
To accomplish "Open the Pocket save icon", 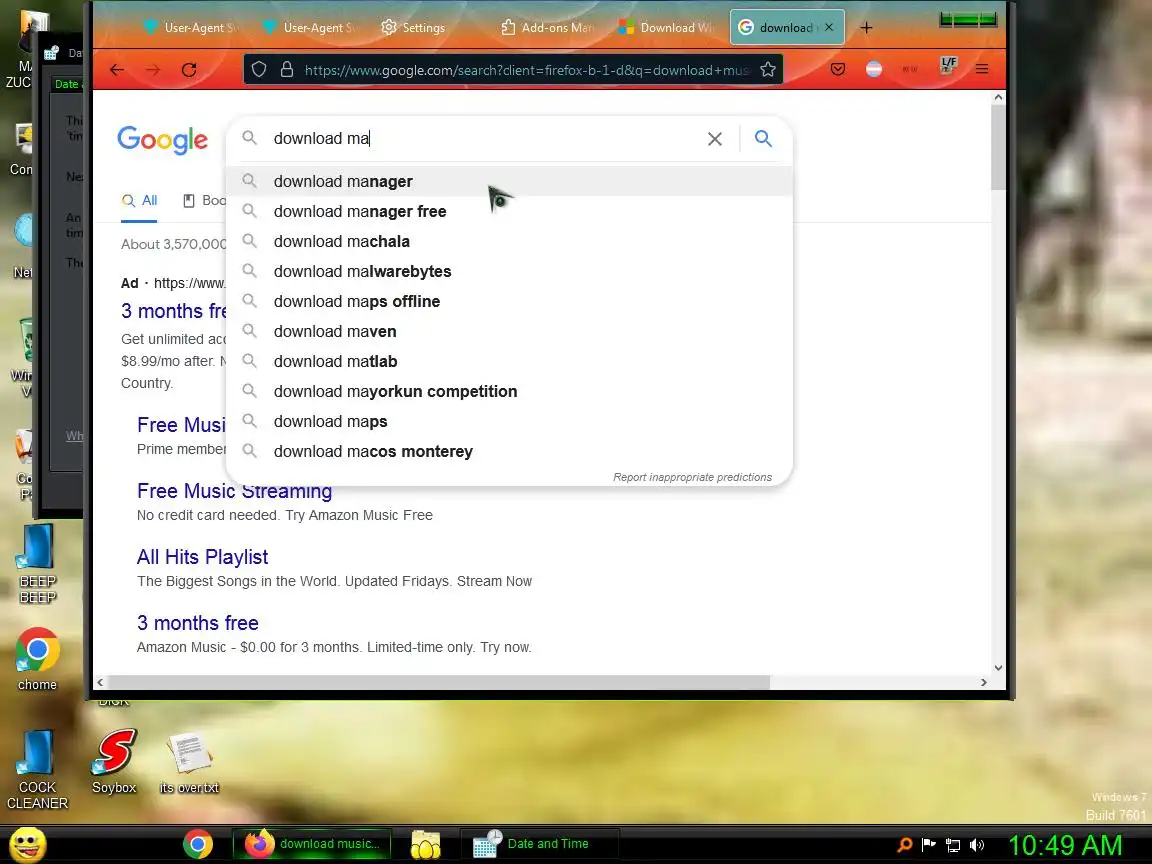I will pyautogui.click(x=838, y=70).
